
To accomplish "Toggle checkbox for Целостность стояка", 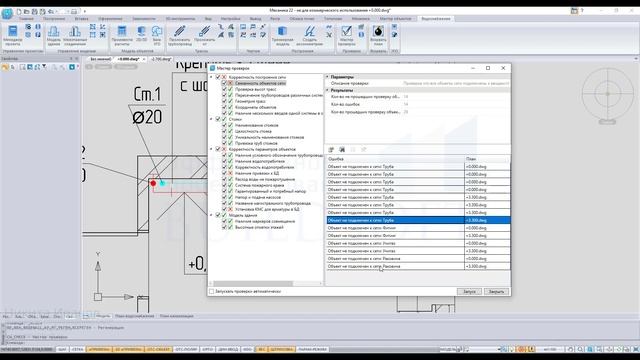I will point(224,131).
